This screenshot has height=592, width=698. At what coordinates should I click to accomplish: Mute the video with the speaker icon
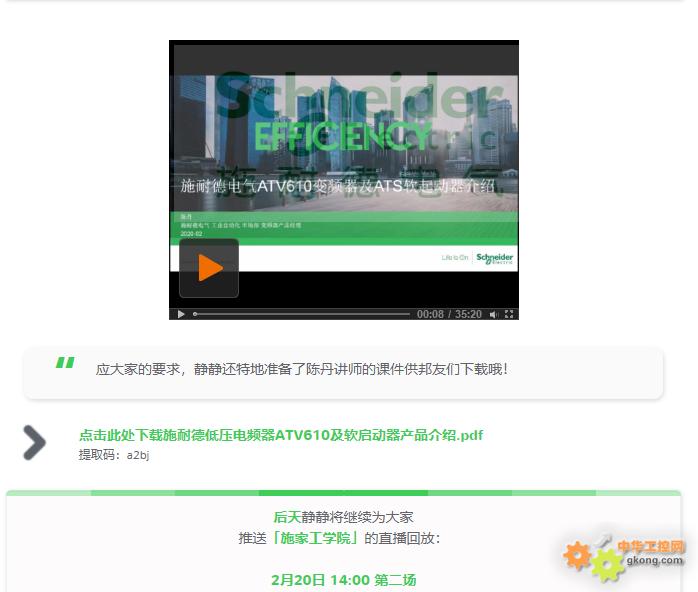coord(494,314)
